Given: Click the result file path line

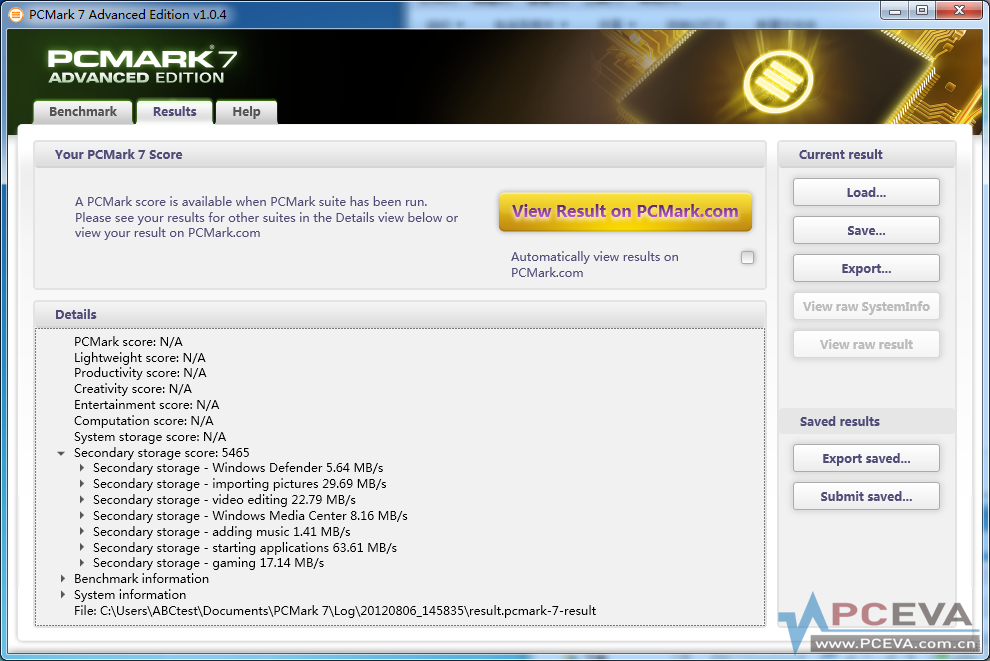Looking at the screenshot, I should [335, 610].
